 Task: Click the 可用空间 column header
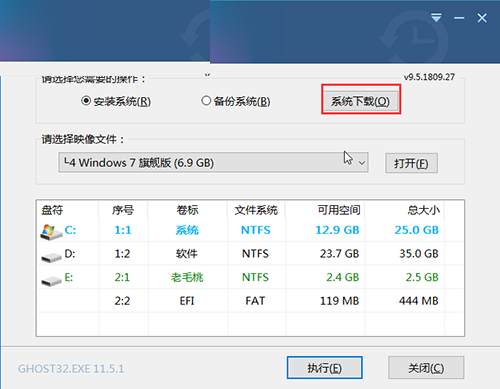339,210
